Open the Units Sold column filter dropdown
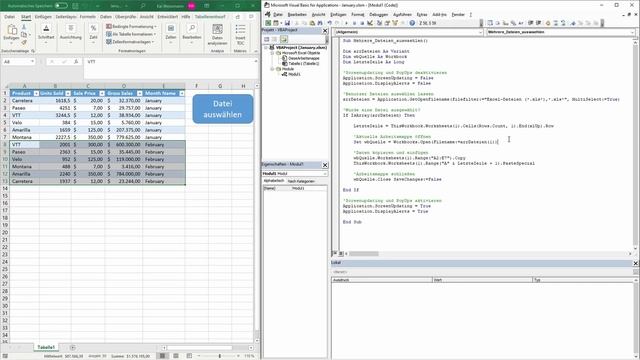Viewport: 640px width, 360px height. click(68, 93)
